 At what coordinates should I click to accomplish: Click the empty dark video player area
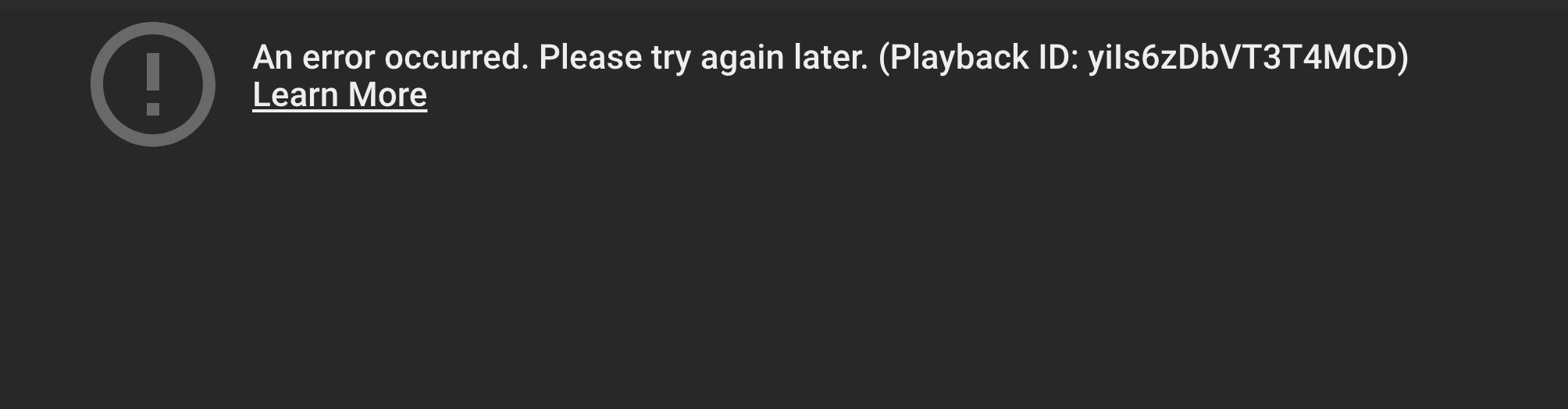coord(784,265)
